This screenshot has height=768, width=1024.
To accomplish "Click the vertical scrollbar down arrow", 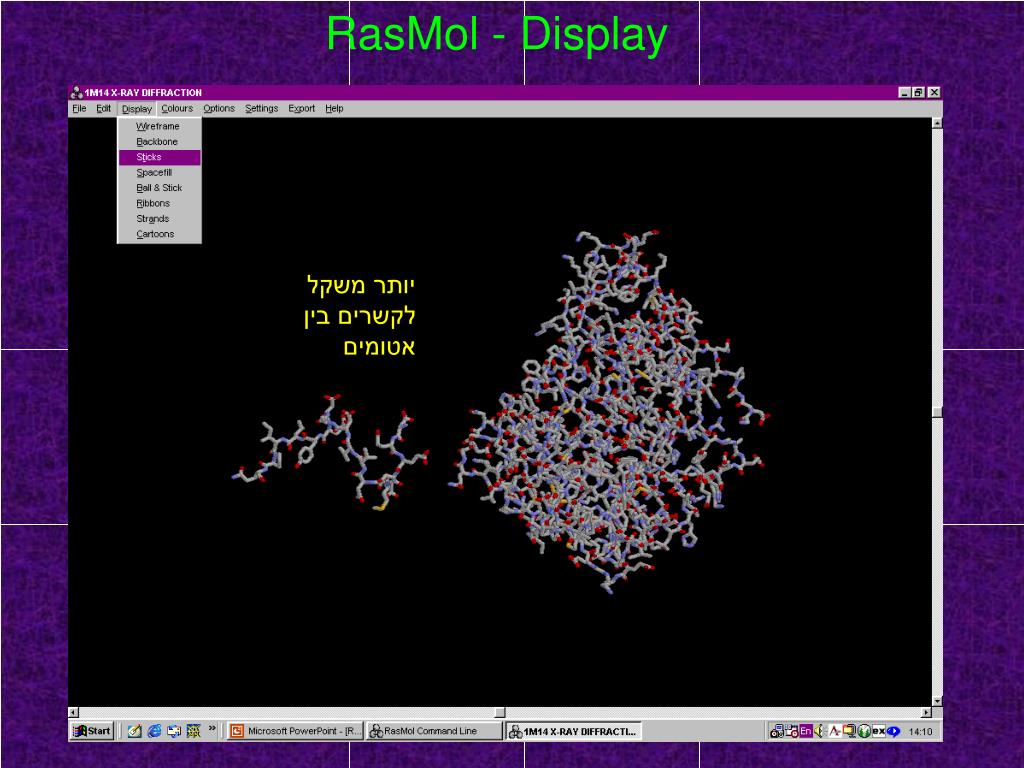I will pyautogui.click(x=937, y=701).
